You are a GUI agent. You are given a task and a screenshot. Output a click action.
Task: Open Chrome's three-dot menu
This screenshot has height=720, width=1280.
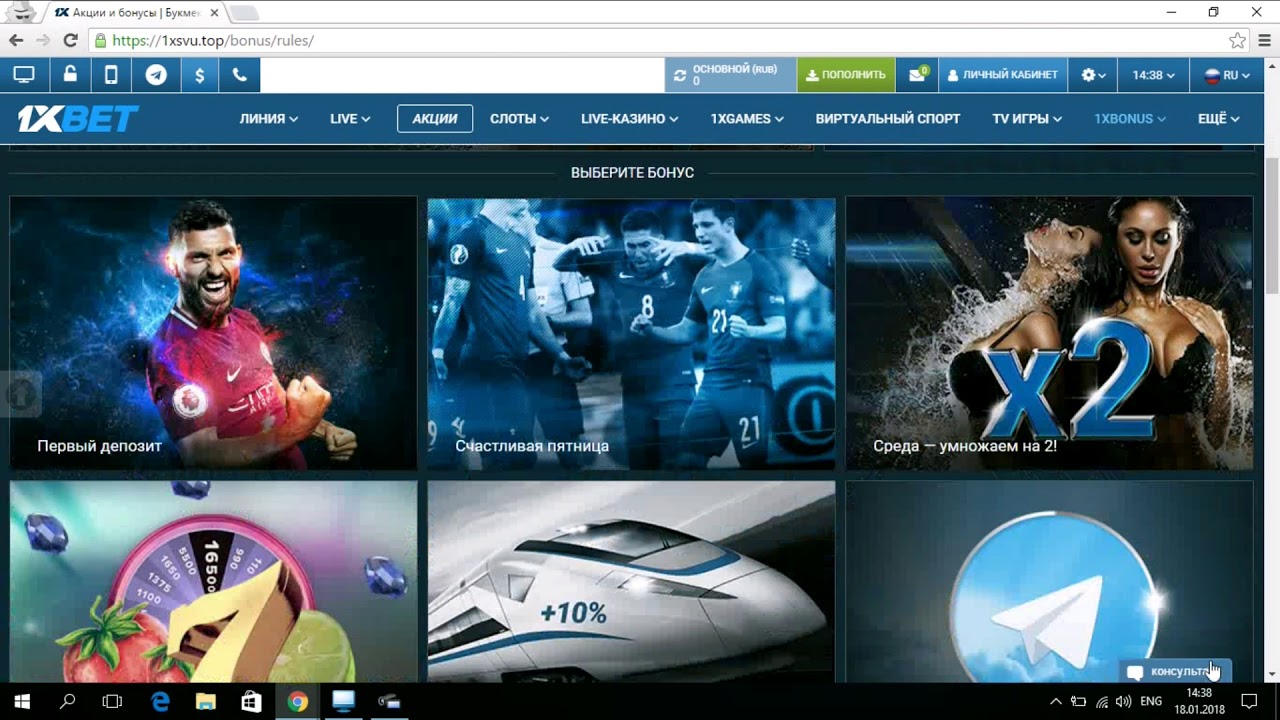coord(1264,41)
